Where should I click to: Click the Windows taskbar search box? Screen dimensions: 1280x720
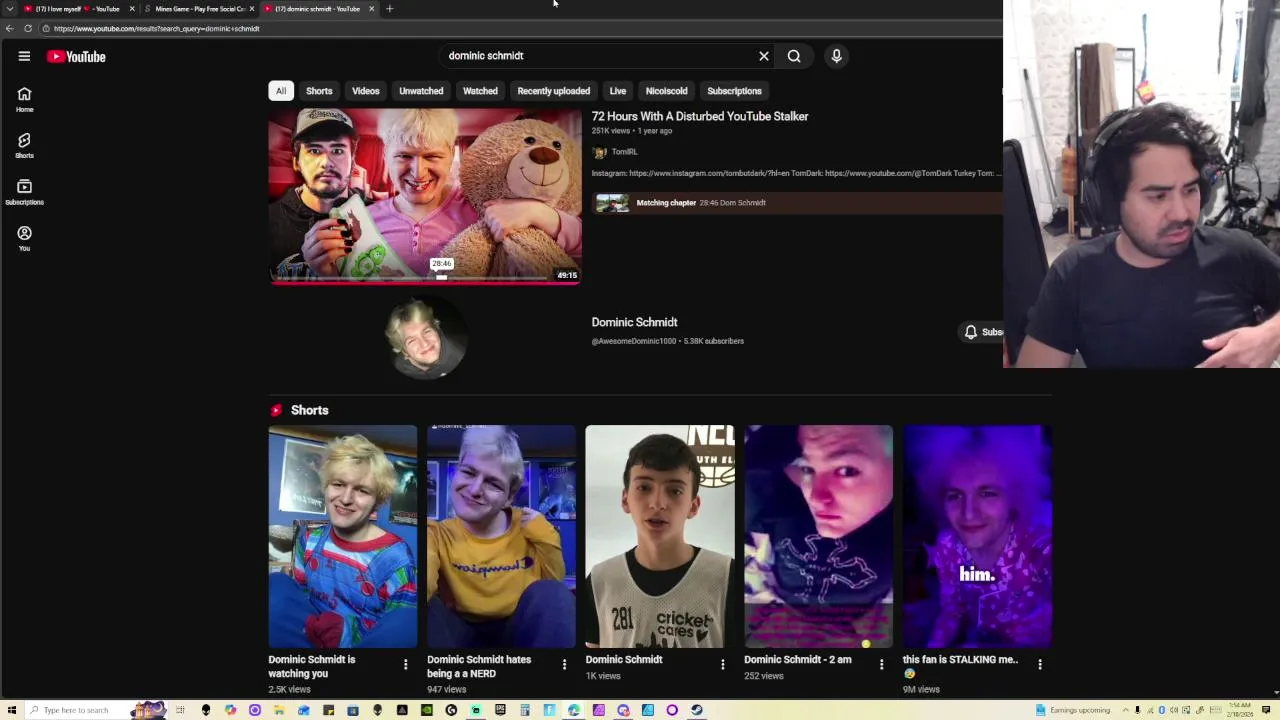[95, 710]
